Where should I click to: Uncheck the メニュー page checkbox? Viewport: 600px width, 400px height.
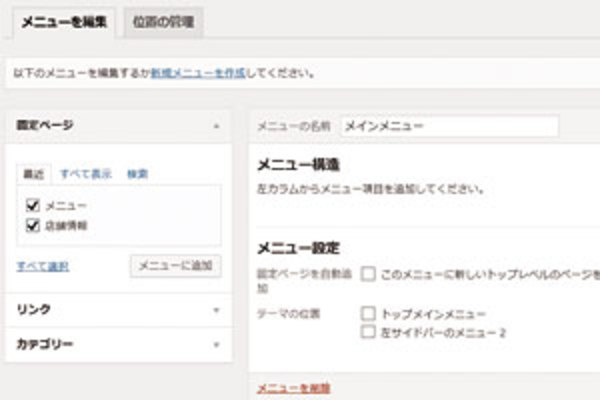tap(33, 206)
